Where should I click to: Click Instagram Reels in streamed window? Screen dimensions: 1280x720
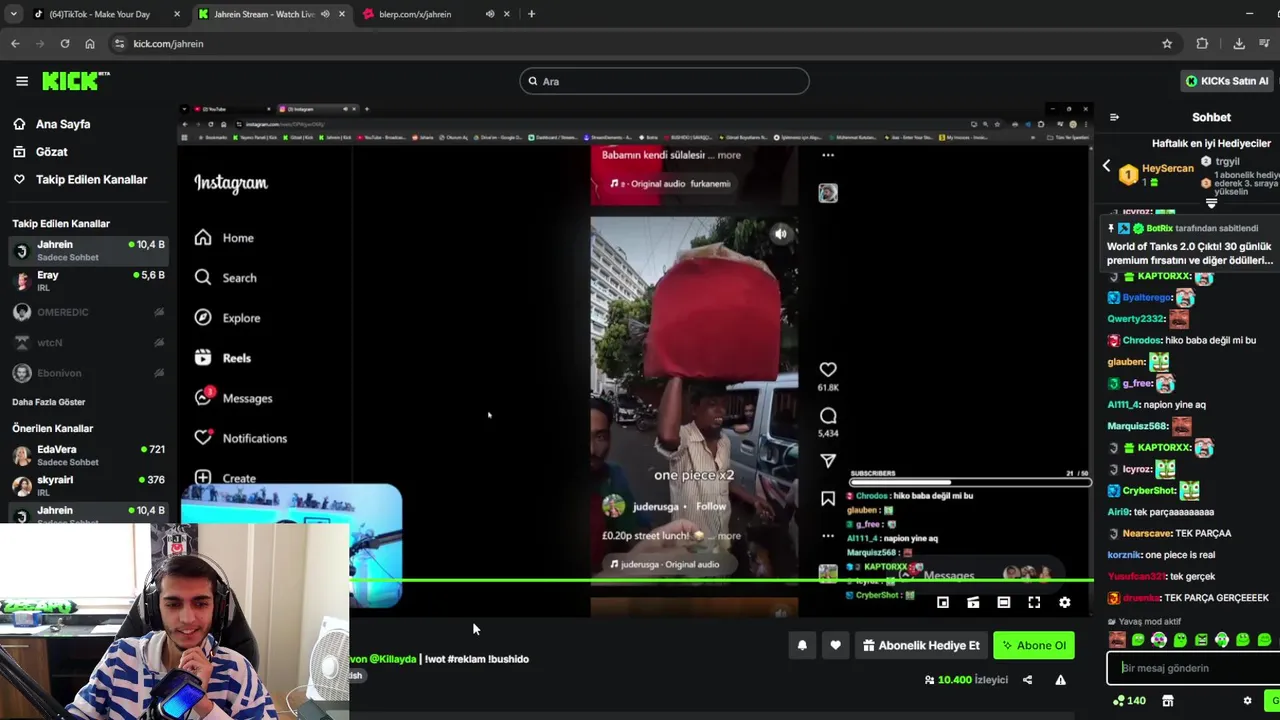pyautogui.click(x=223, y=358)
